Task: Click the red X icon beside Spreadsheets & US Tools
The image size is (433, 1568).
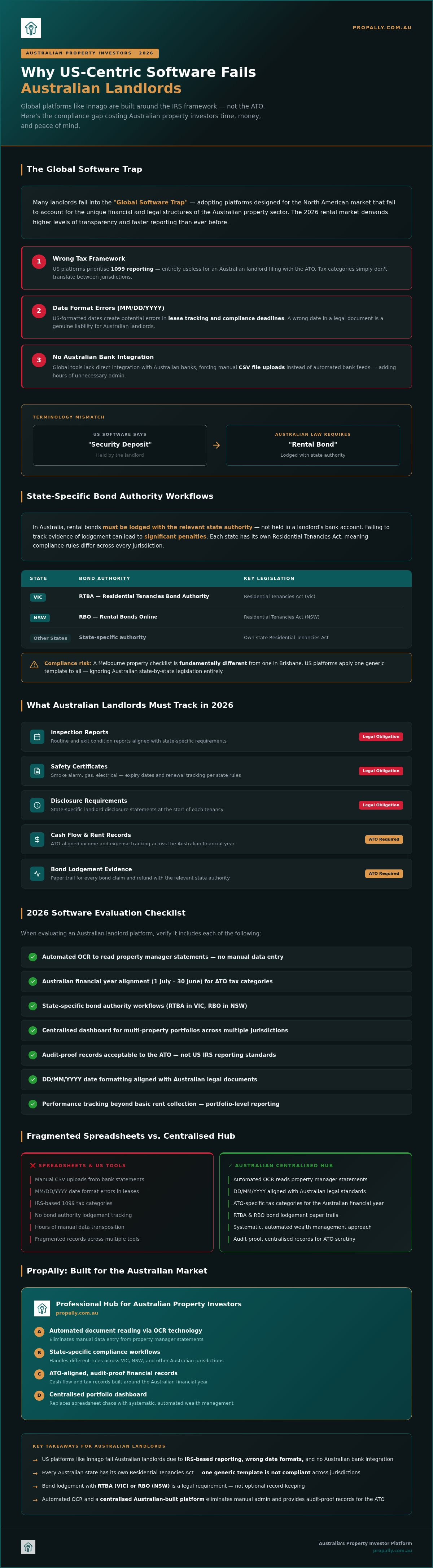Action: coord(33,1166)
